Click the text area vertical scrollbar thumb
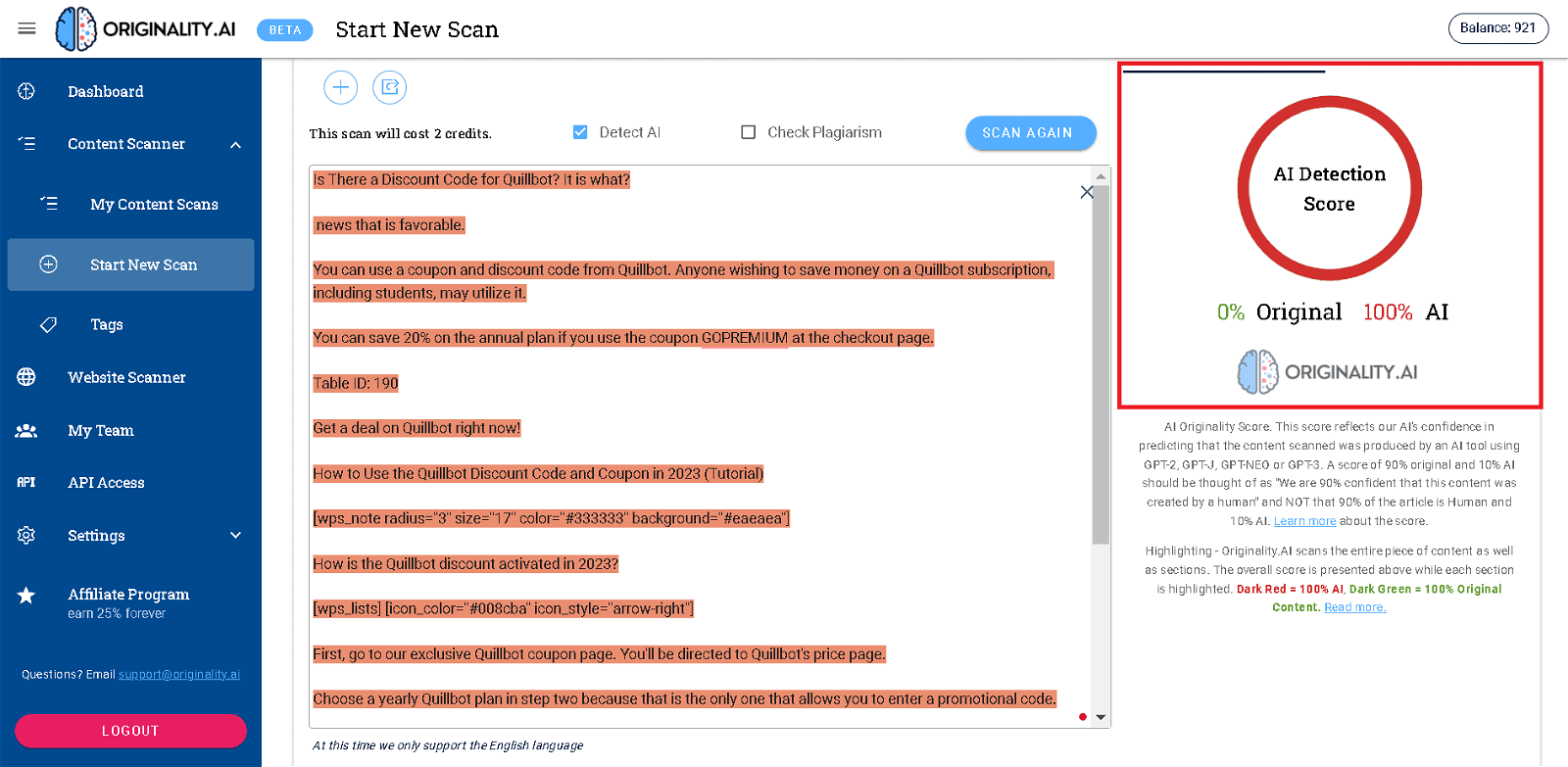The image size is (1568, 767). tap(1101, 364)
